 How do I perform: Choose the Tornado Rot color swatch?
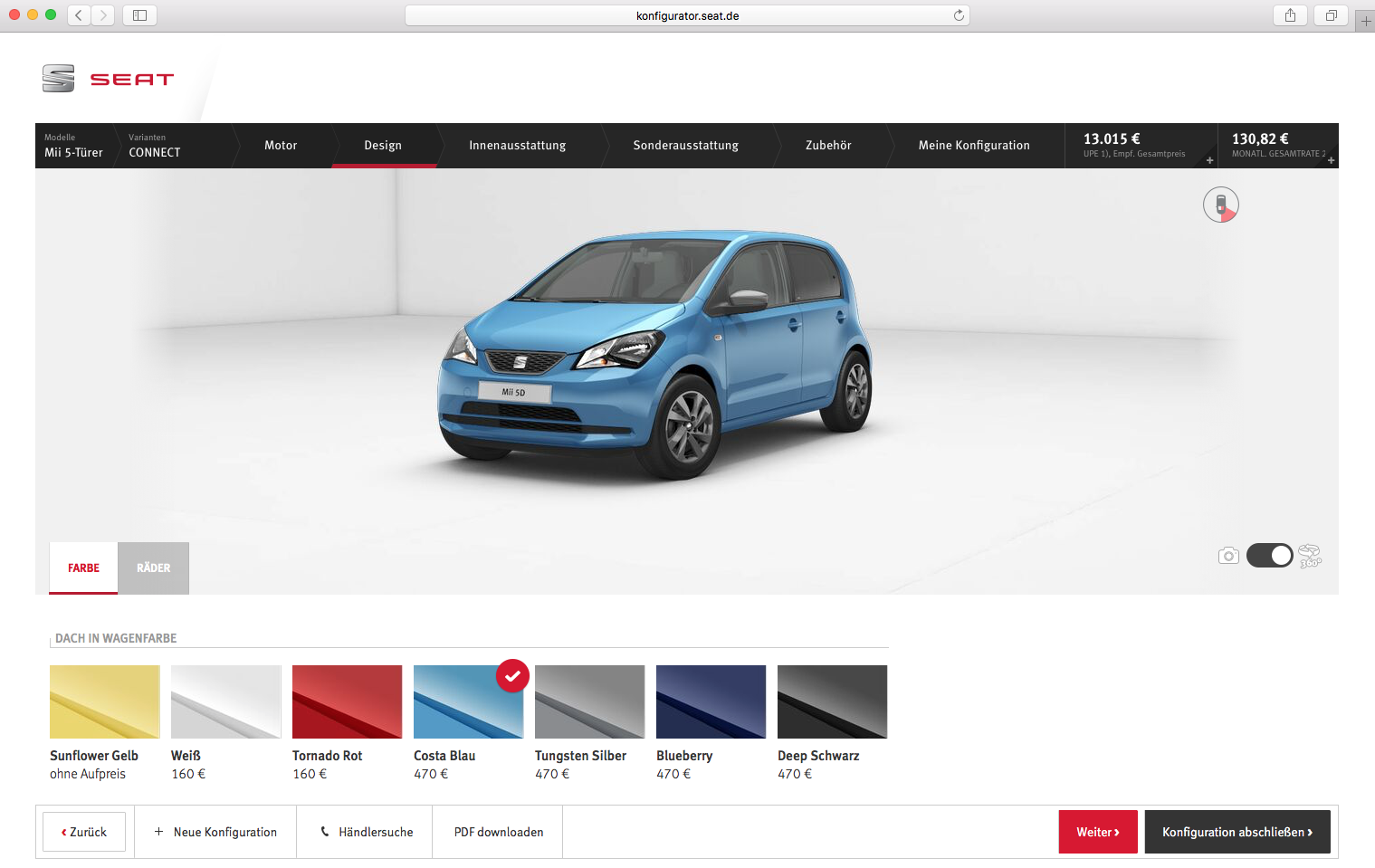pyautogui.click(x=348, y=701)
